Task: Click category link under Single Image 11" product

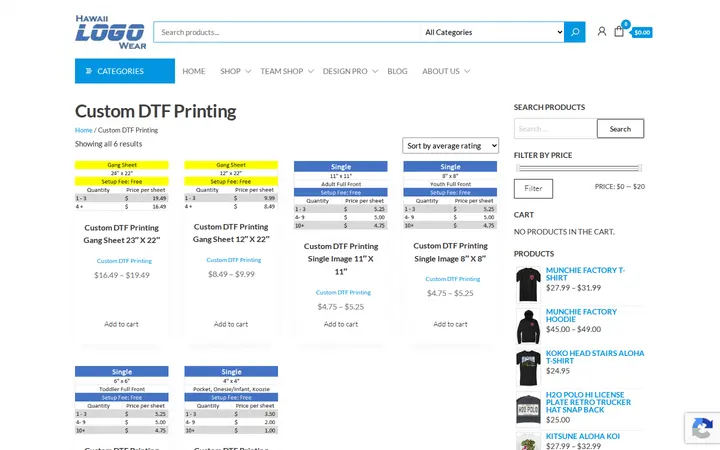Action: point(343,292)
